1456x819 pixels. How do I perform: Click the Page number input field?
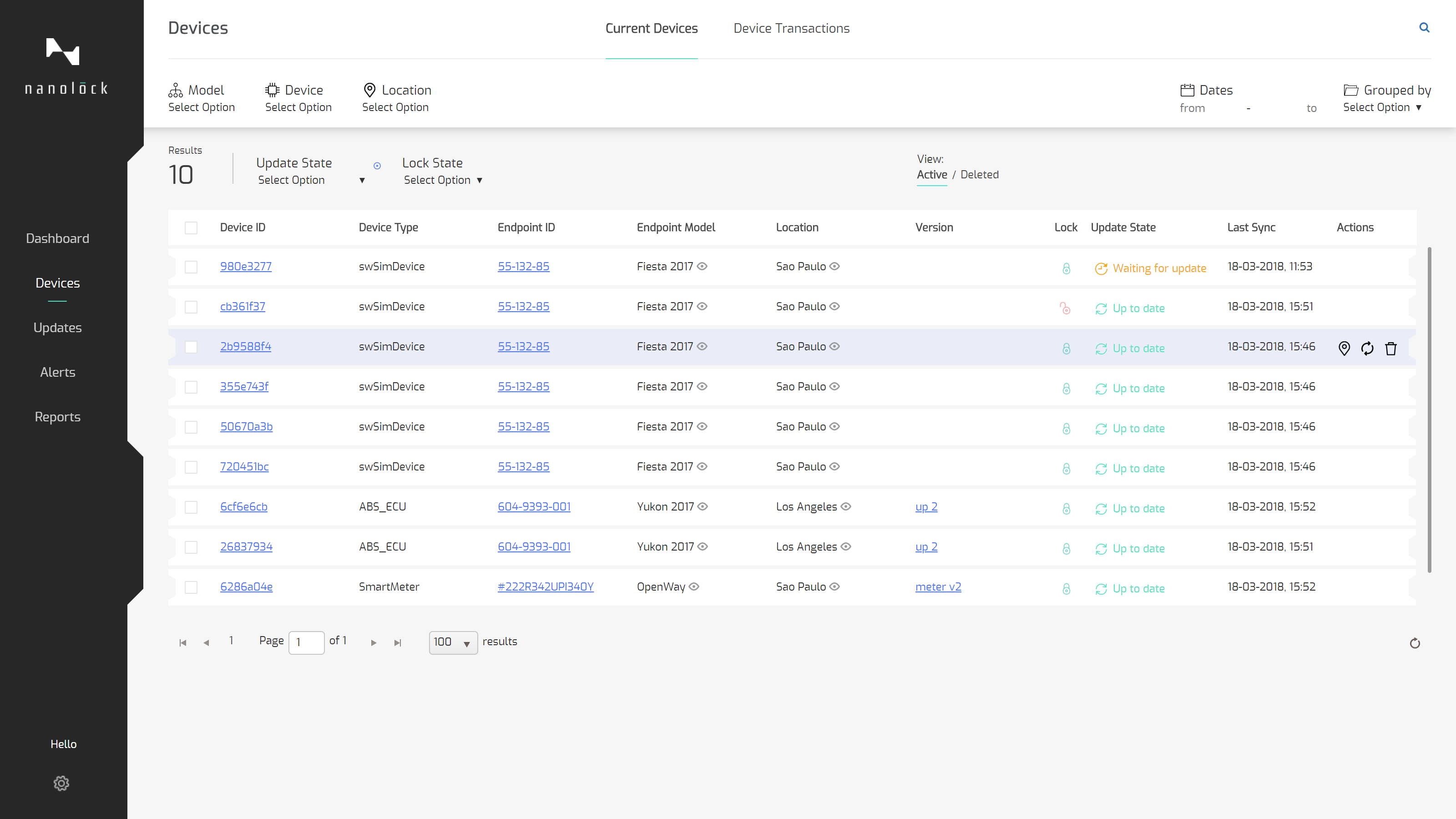tap(306, 642)
